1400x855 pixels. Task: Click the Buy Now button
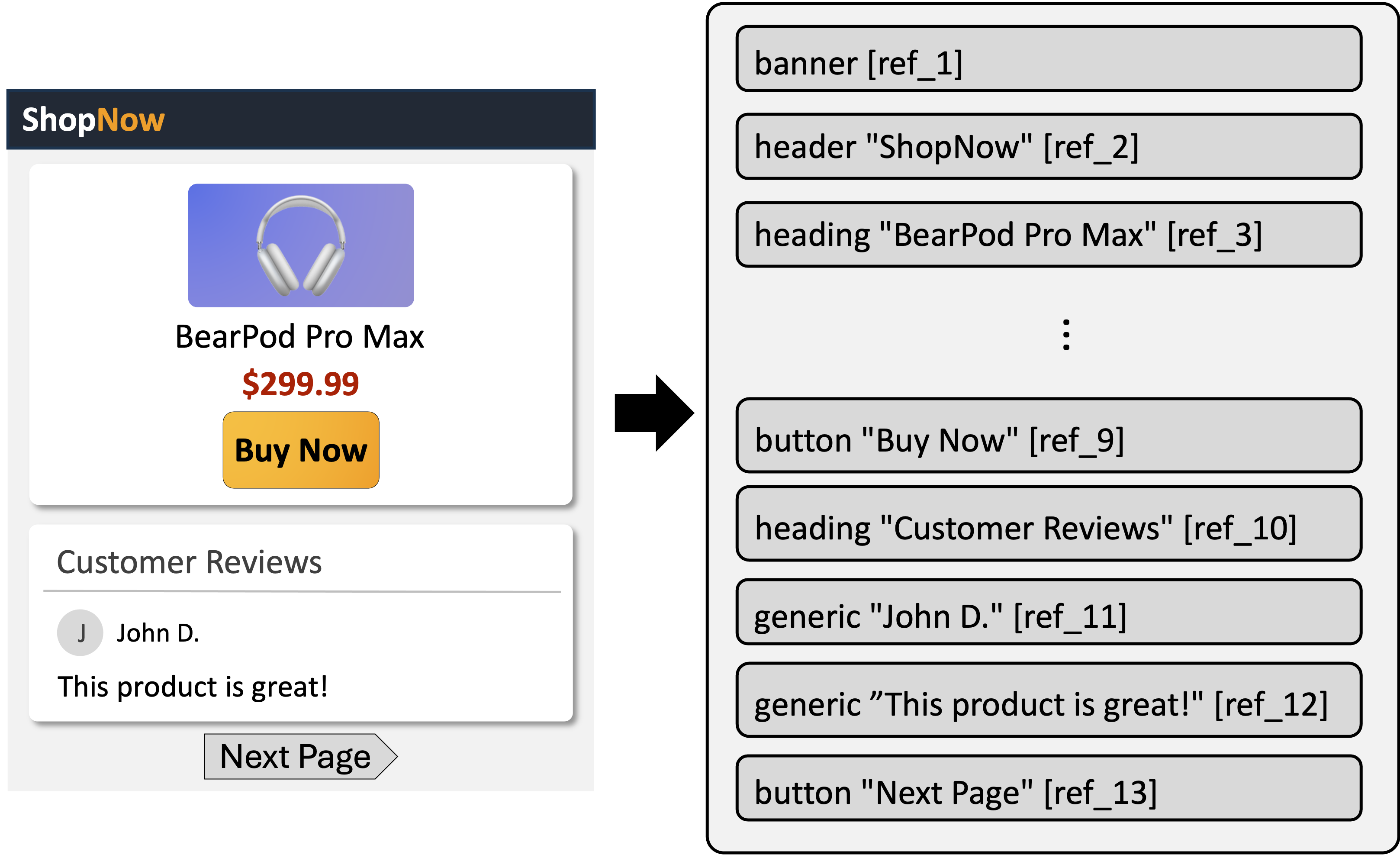click(x=301, y=450)
